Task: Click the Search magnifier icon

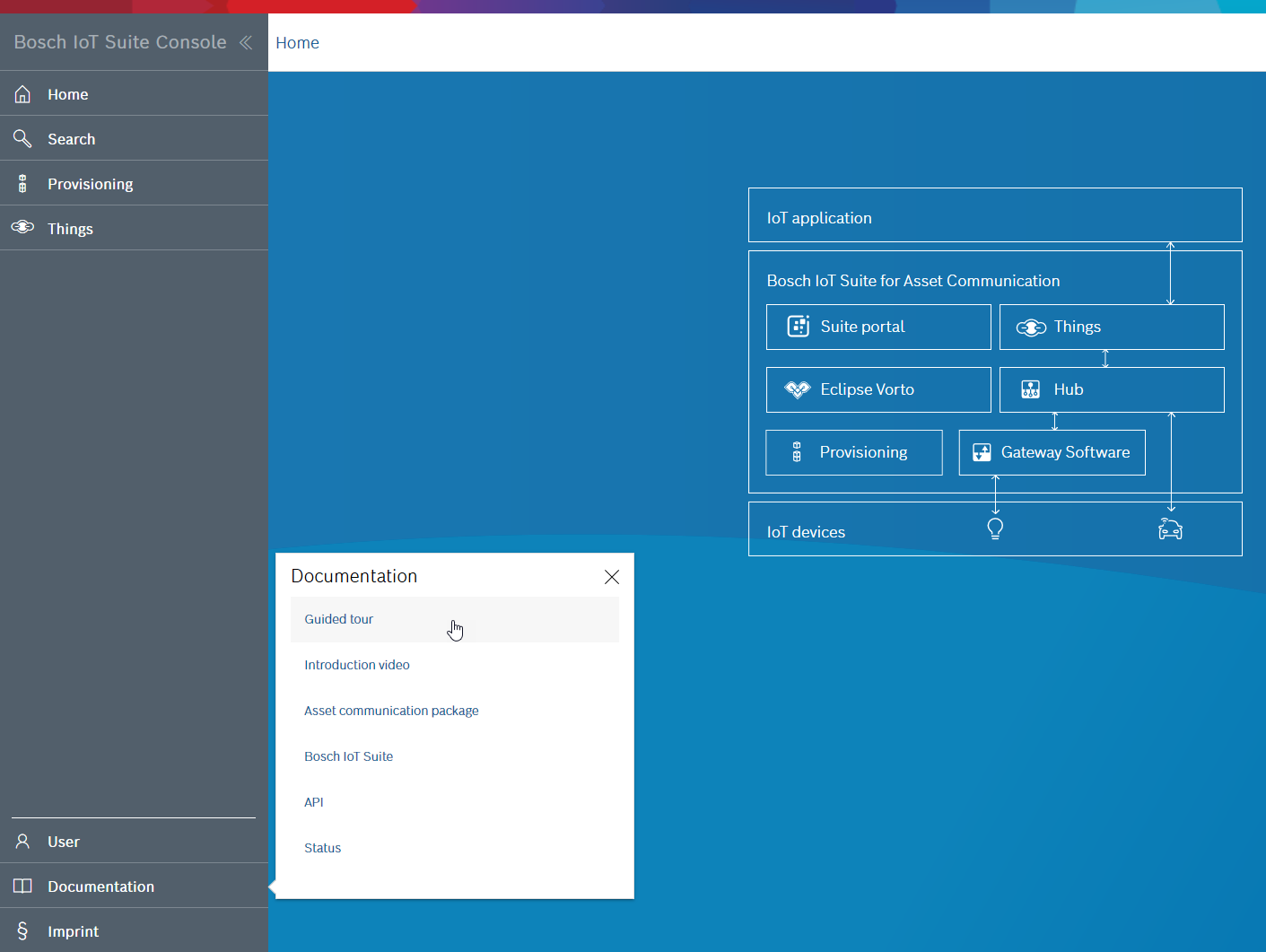Action: click(22, 138)
